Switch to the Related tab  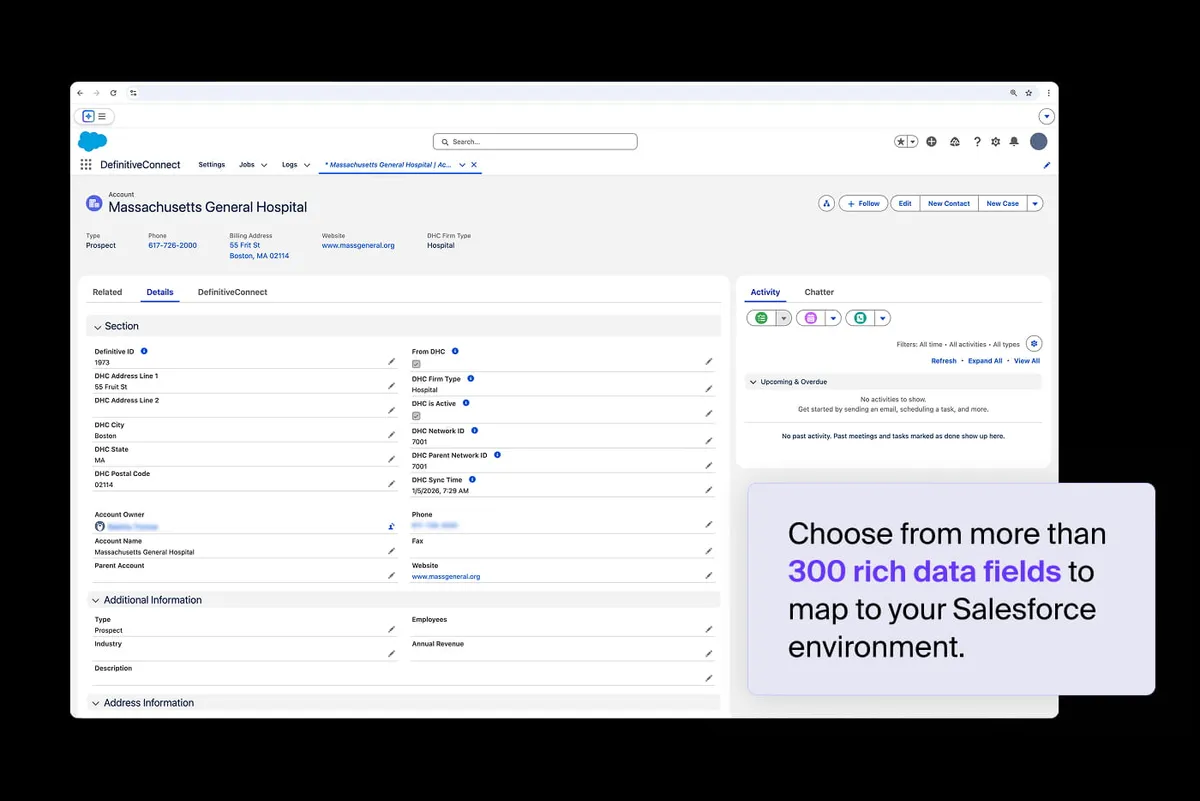click(x=107, y=292)
